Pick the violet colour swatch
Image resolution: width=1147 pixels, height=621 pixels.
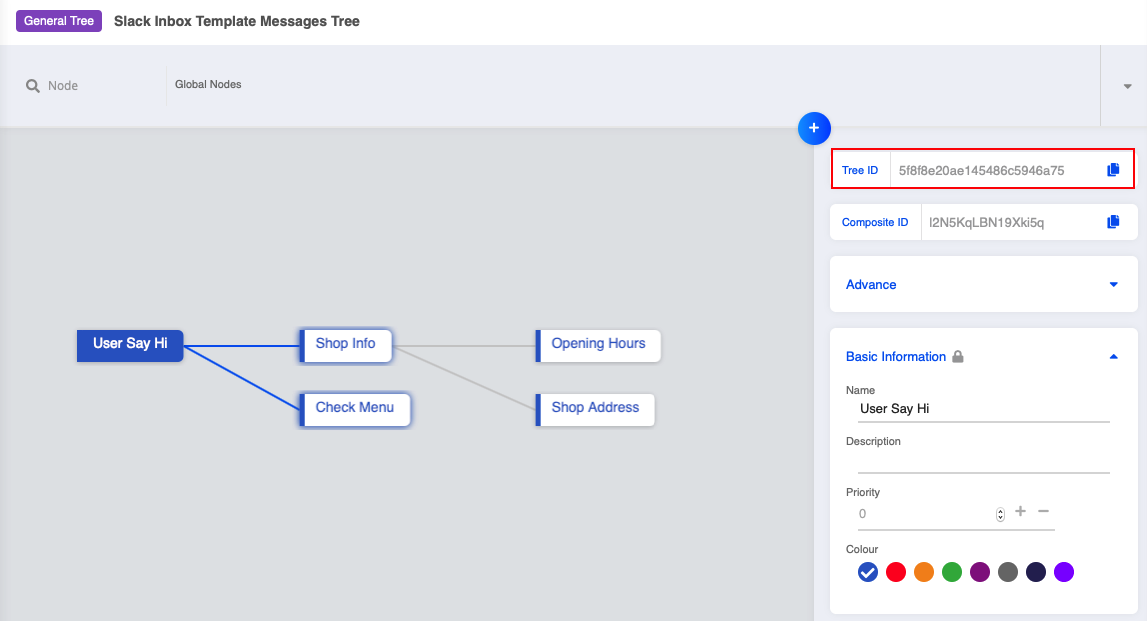(1064, 572)
